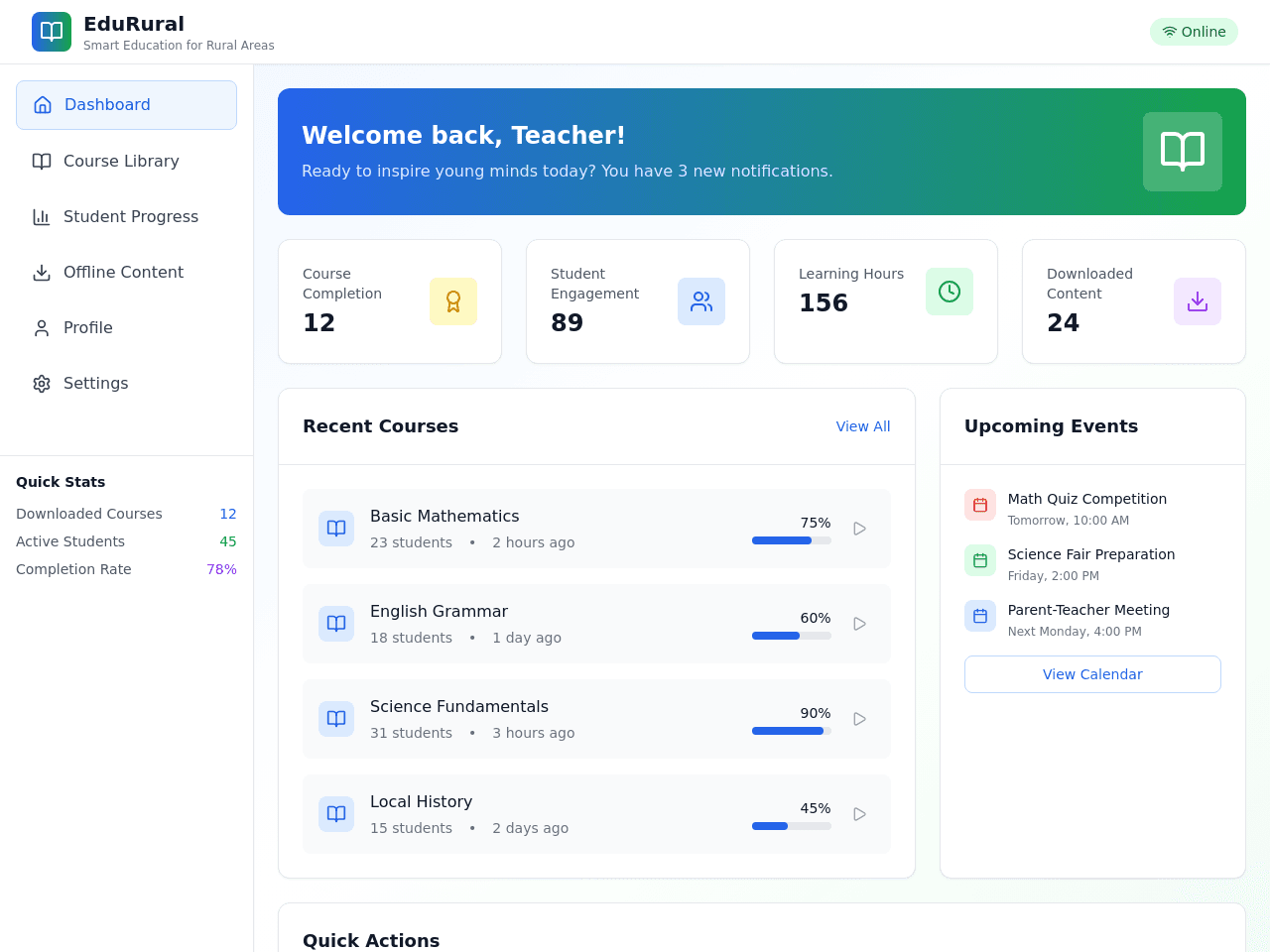Click the Upcoming Events heading
Viewport: 1270px width, 952px height.
[1051, 426]
